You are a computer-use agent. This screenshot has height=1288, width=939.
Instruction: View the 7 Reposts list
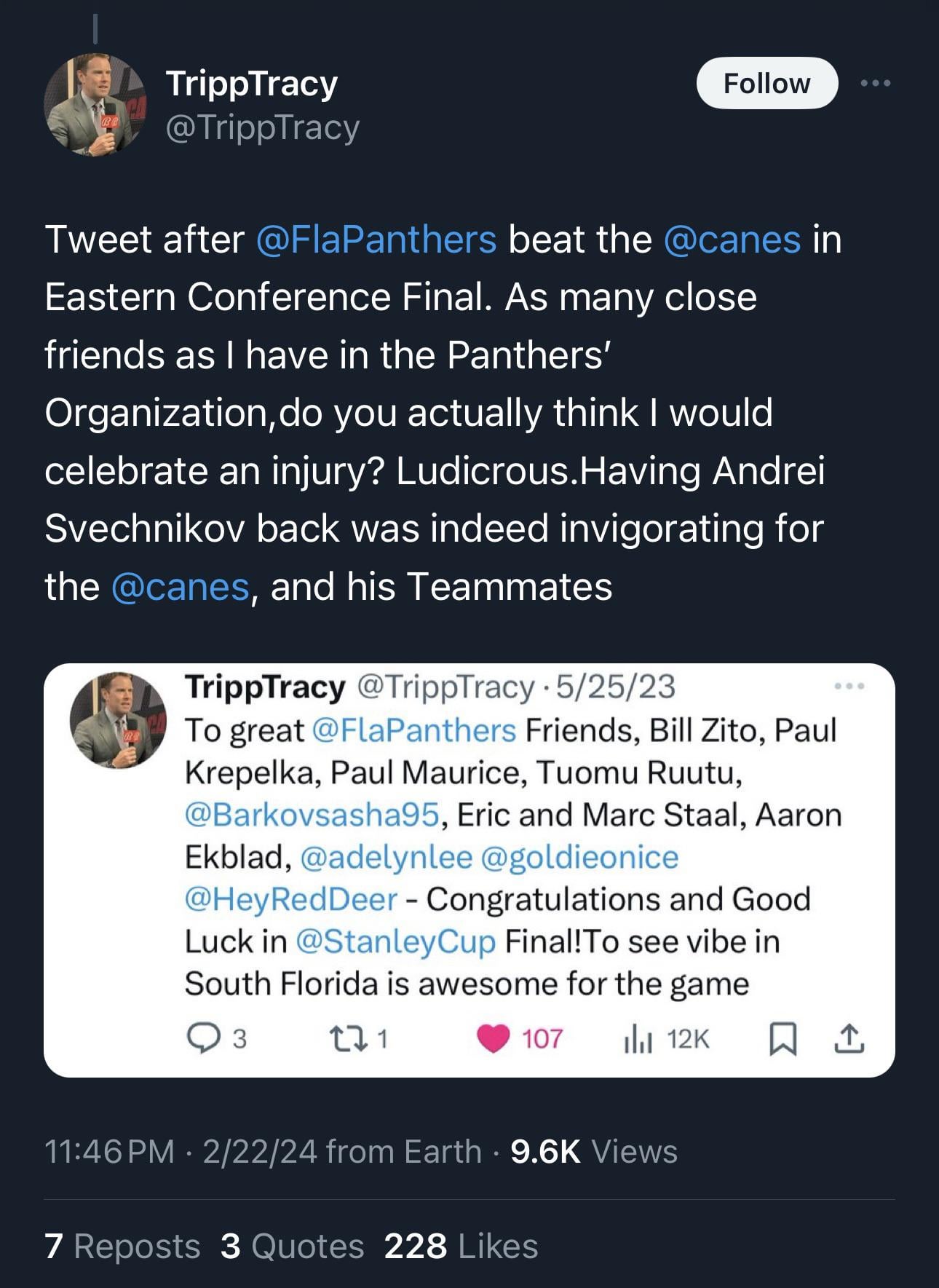click(122, 1246)
